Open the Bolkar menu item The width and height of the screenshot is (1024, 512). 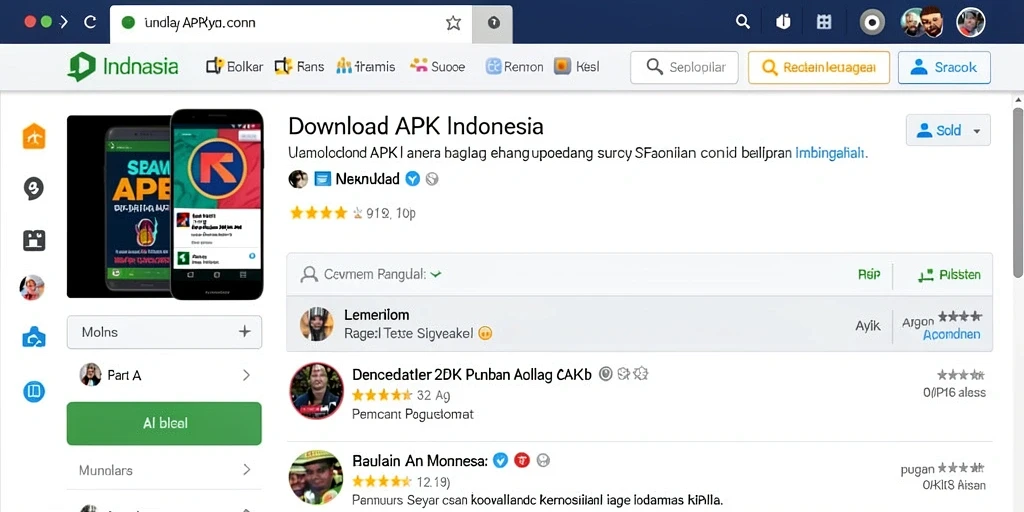click(234, 67)
